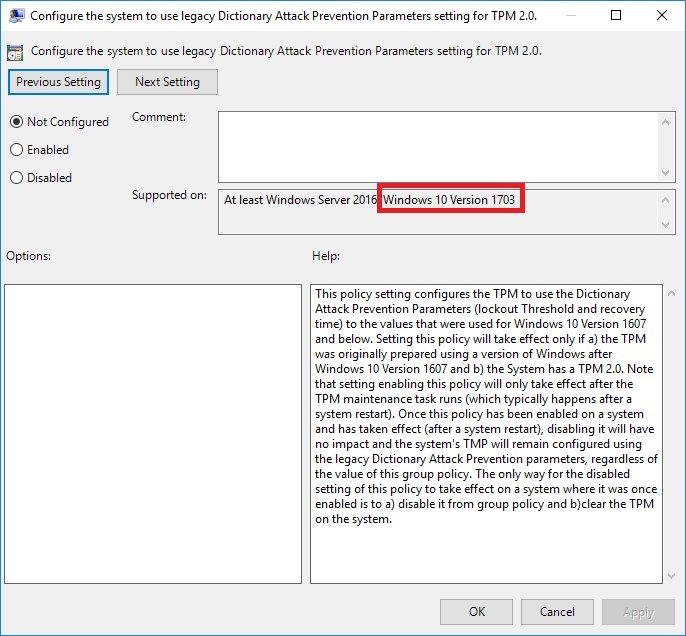Go to the Previous Setting
The width and height of the screenshot is (686, 636).
58,82
